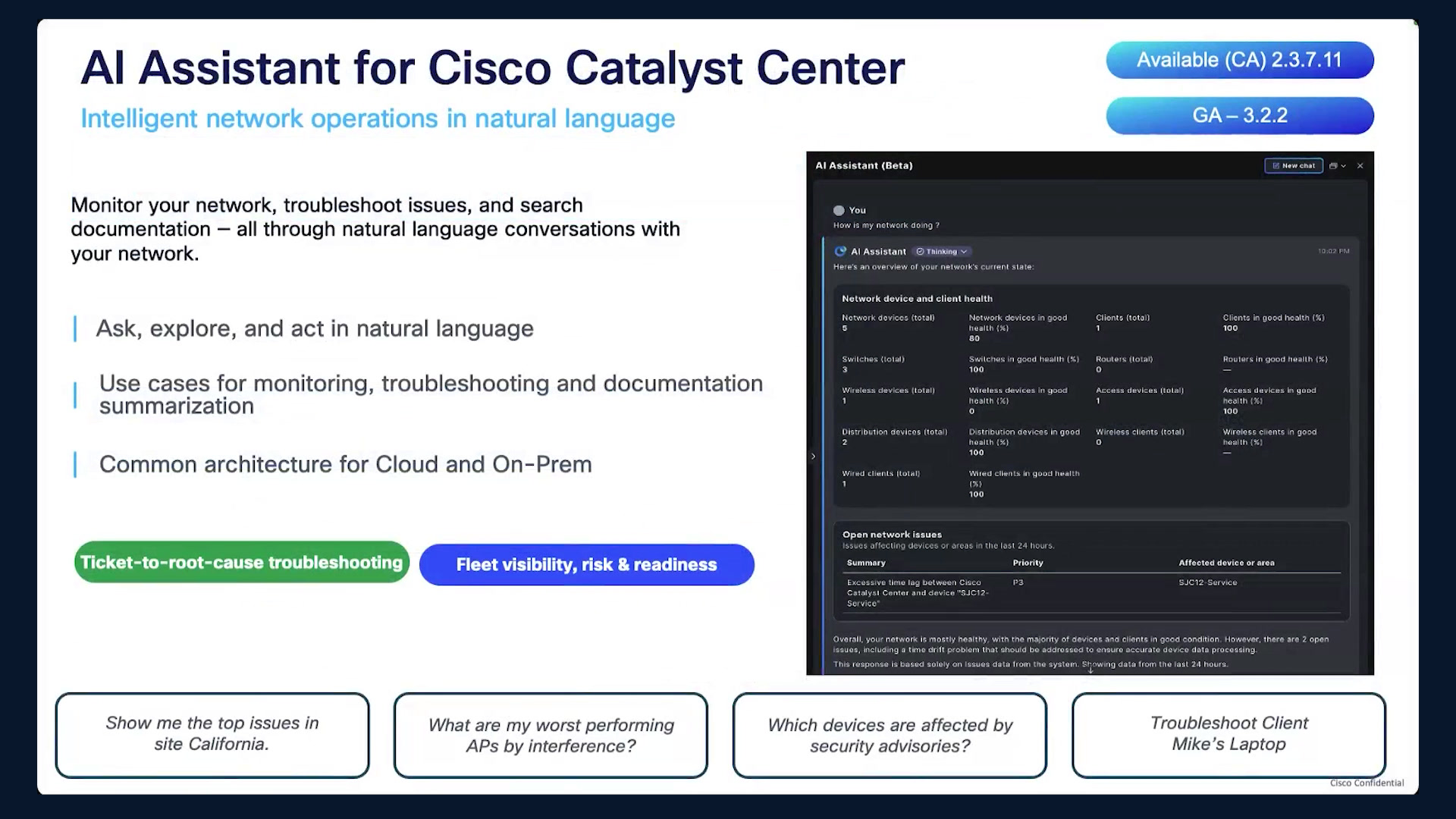Click the Wireless clients (total) metric
The width and height of the screenshot is (1456, 819).
click(1140, 437)
